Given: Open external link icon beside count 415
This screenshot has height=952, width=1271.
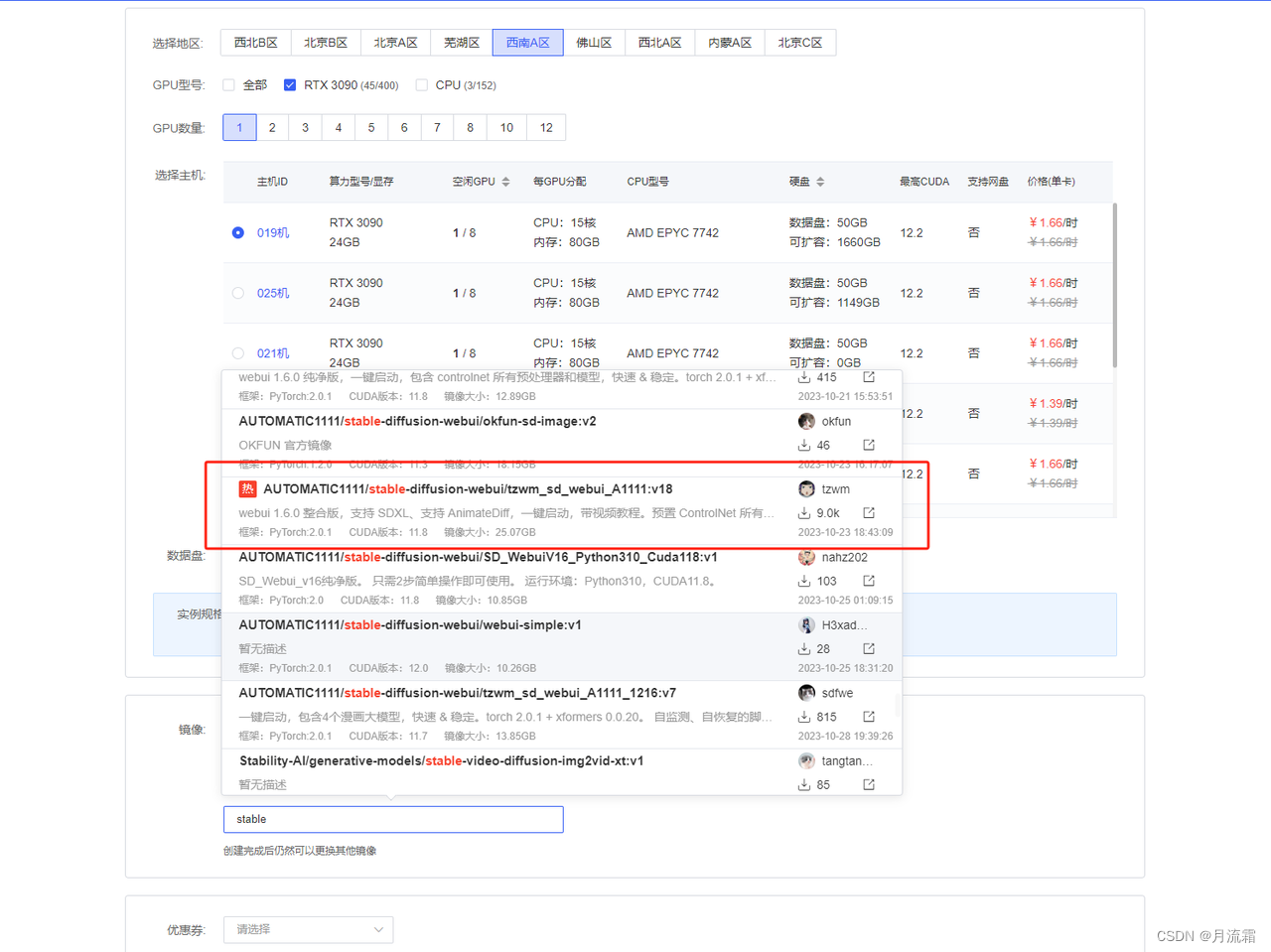Looking at the screenshot, I should (869, 377).
